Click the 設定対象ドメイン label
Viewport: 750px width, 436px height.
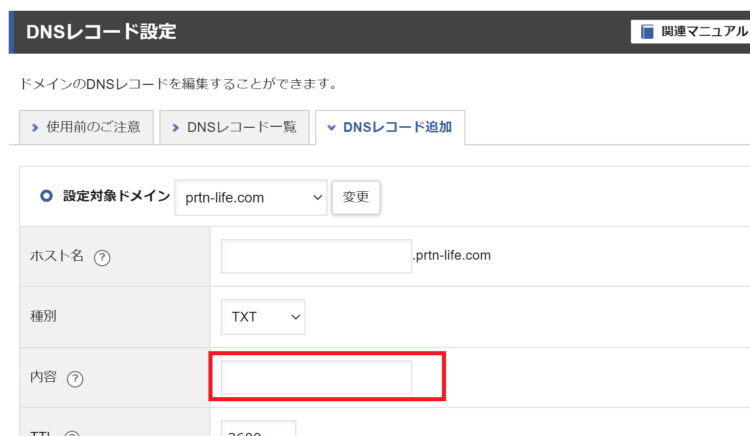click(x=117, y=196)
